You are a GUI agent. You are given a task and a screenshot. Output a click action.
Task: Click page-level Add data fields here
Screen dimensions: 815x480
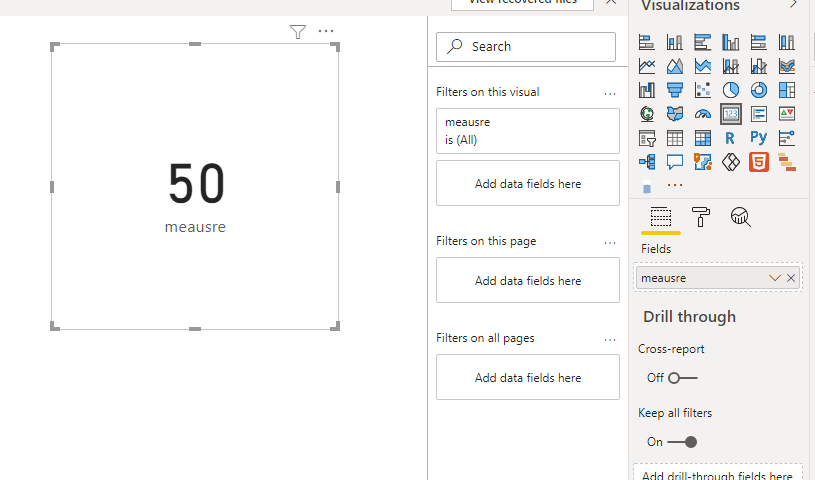coord(528,280)
